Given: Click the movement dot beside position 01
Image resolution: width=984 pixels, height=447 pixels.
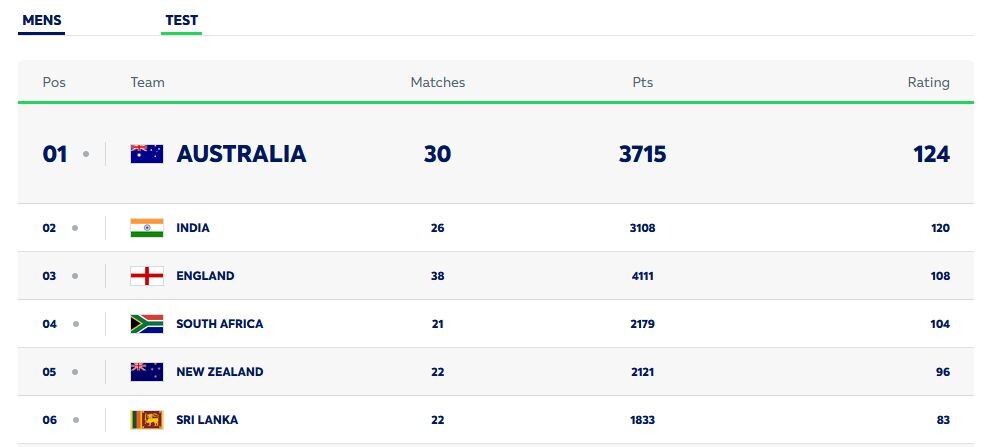Looking at the screenshot, I should (x=86, y=154).
